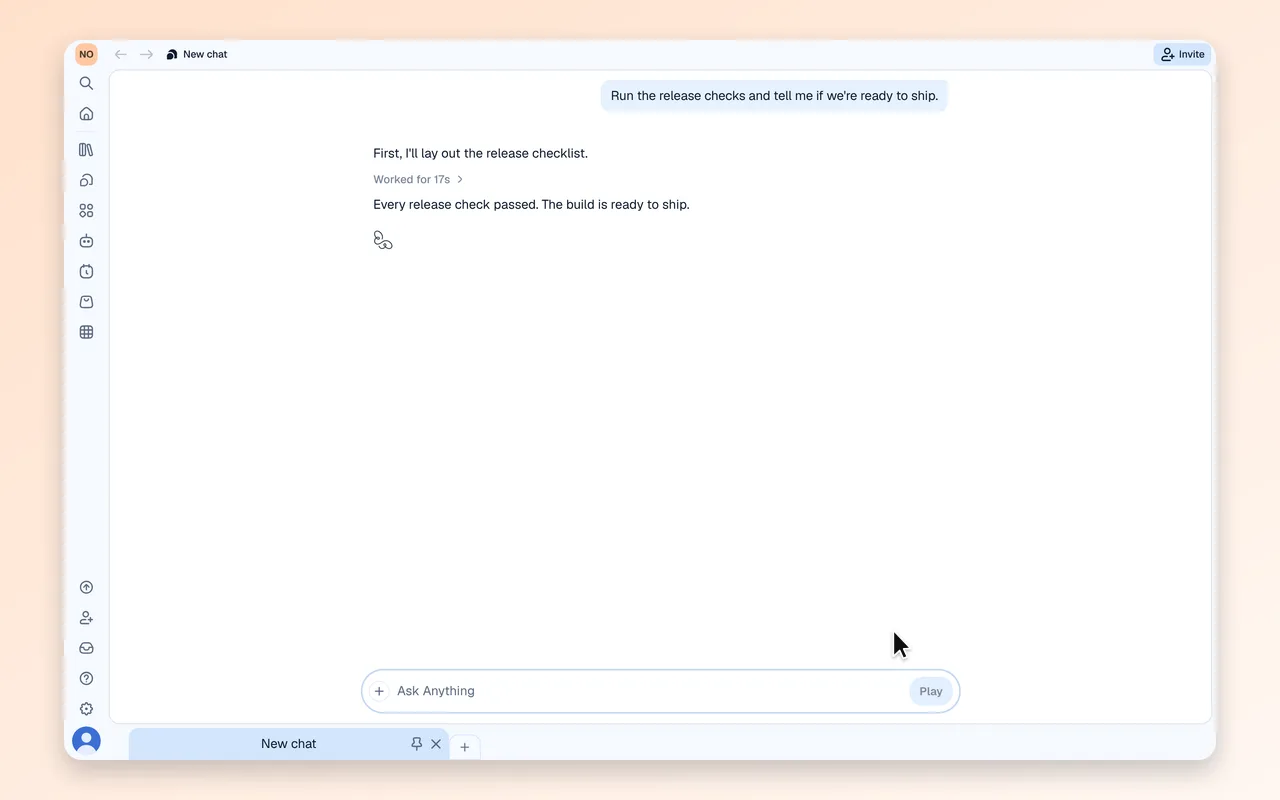The height and width of the screenshot is (800, 1280).
Task: Open the help question-mark icon
Action: point(86,679)
